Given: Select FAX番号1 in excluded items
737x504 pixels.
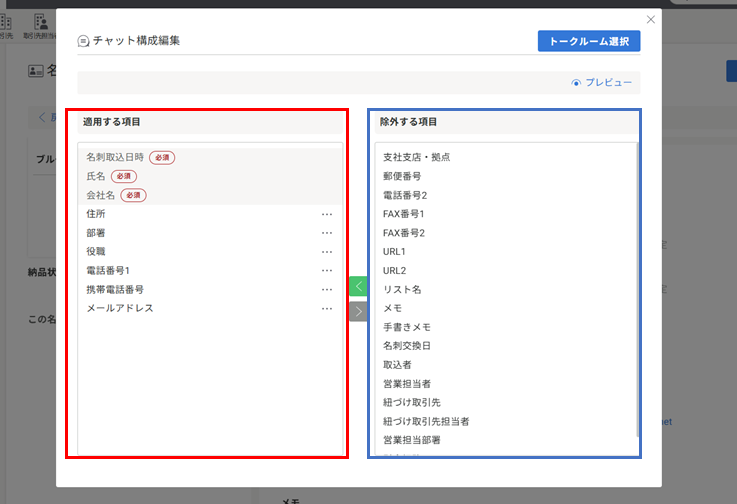Looking at the screenshot, I should point(404,214).
